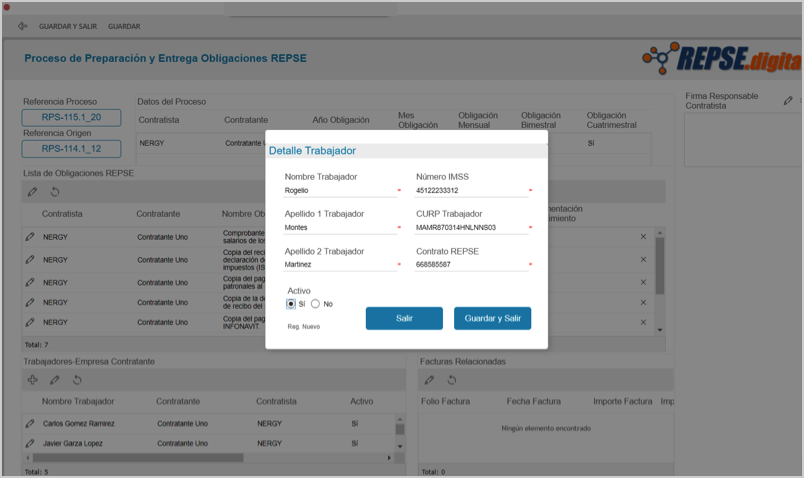Click the REPSE digital logo

[x=722, y=58]
